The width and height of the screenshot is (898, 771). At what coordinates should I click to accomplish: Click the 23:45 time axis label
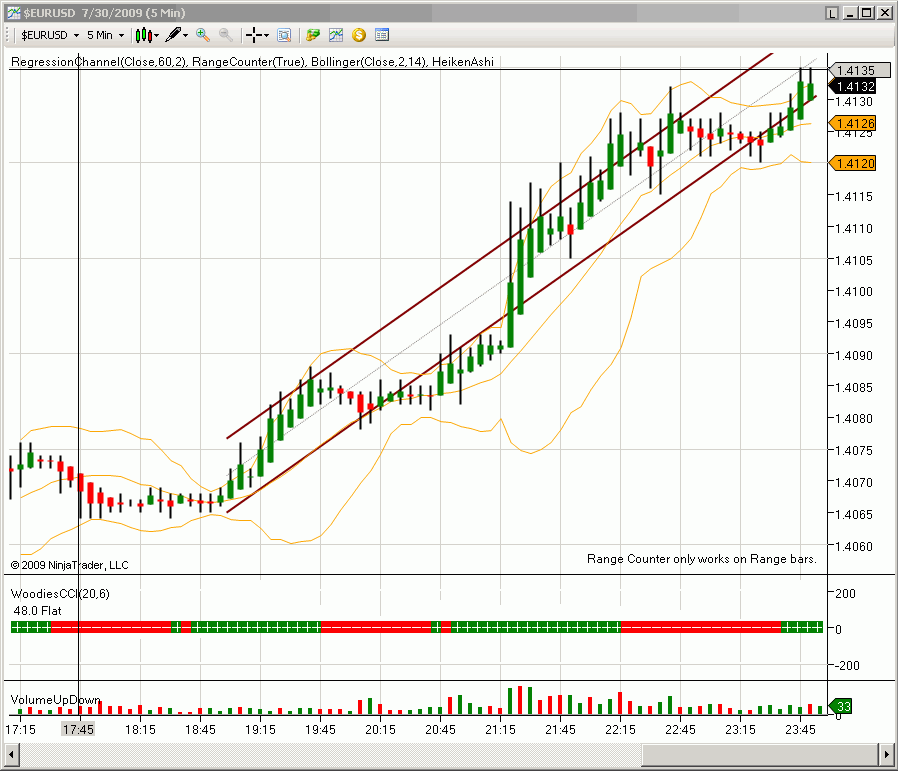pos(800,729)
